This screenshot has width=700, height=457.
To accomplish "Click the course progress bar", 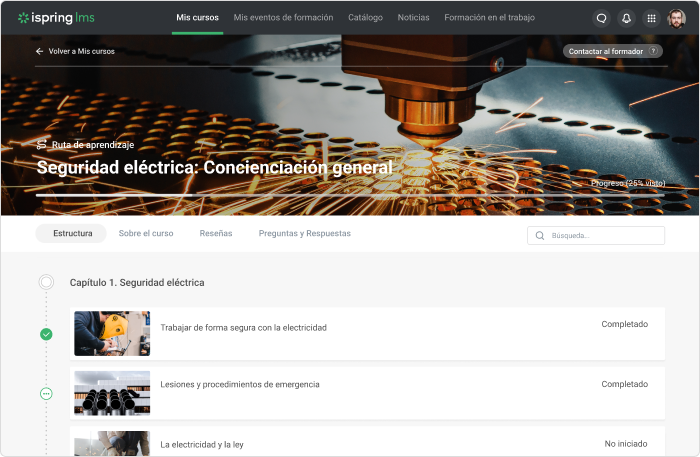I will pyautogui.click(x=350, y=195).
